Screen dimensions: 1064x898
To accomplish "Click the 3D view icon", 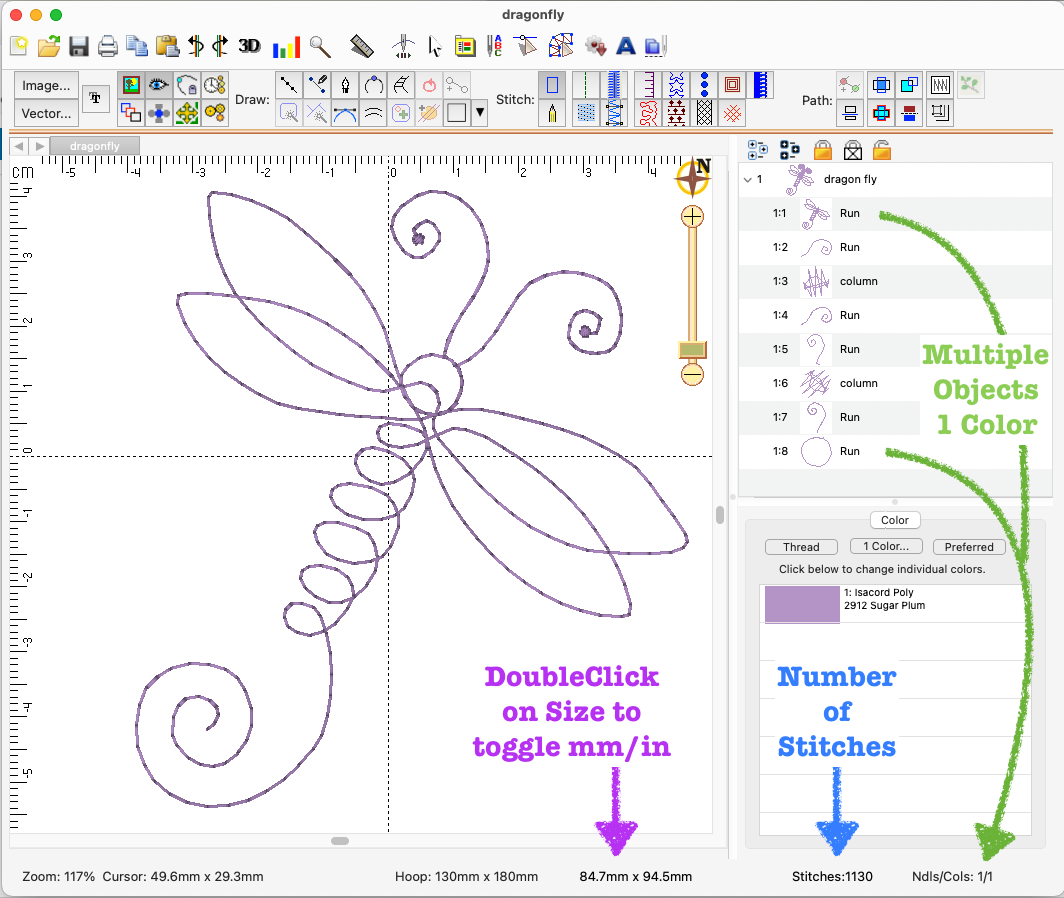I will 249,46.
